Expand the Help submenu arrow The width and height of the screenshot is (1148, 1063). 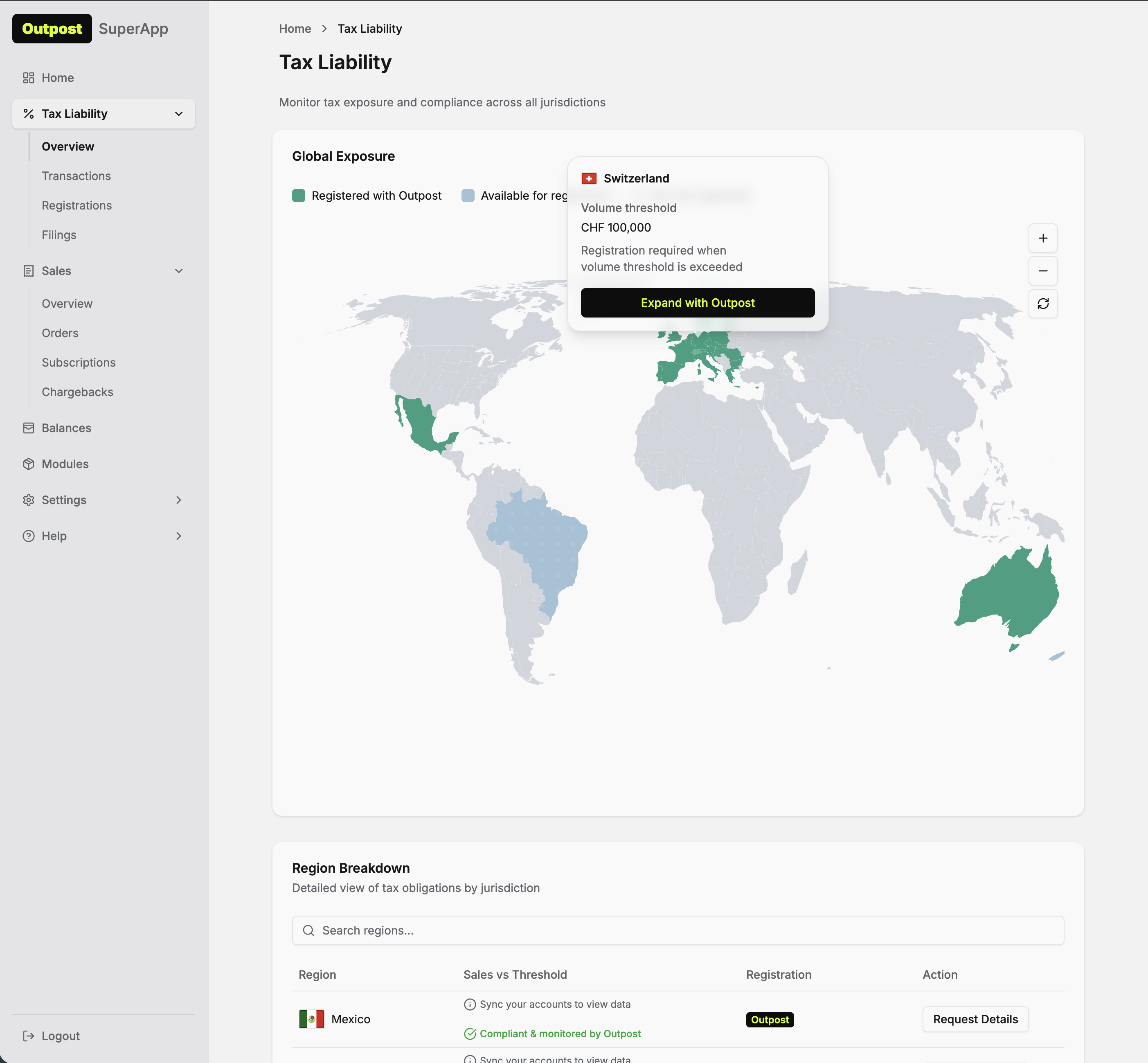pos(179,536)
